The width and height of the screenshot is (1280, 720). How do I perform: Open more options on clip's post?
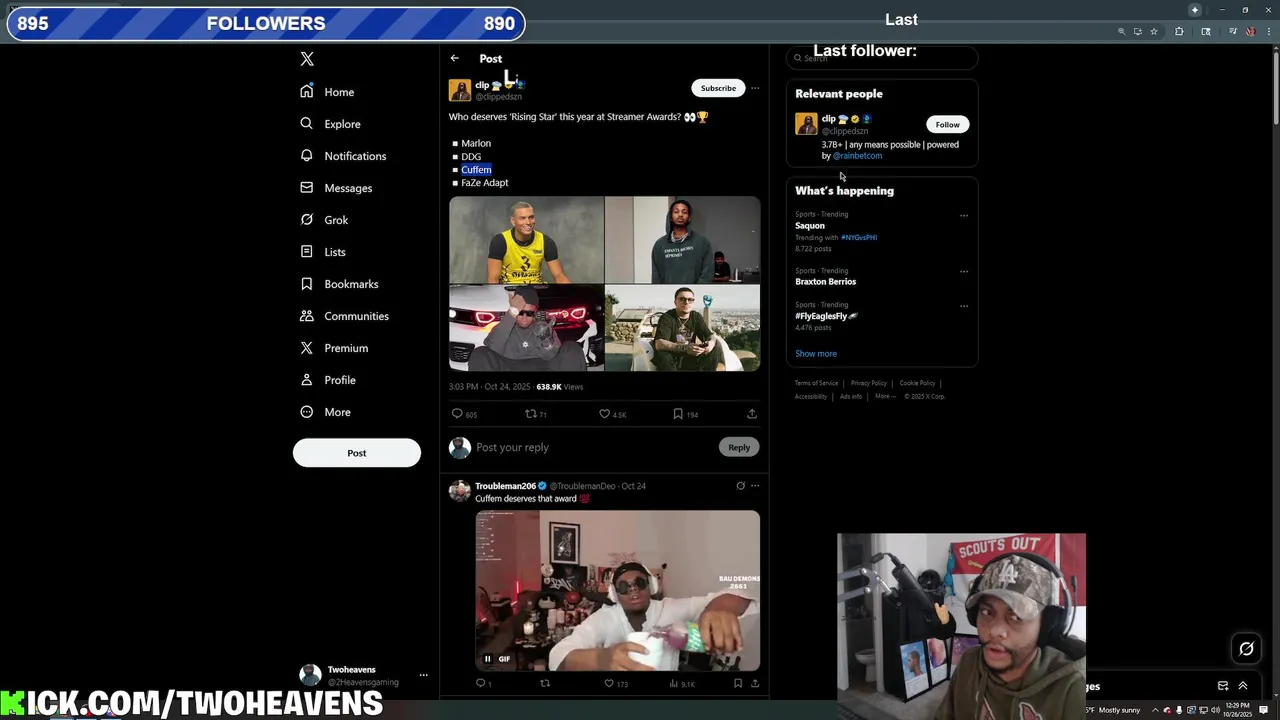(x=755, y=88)
